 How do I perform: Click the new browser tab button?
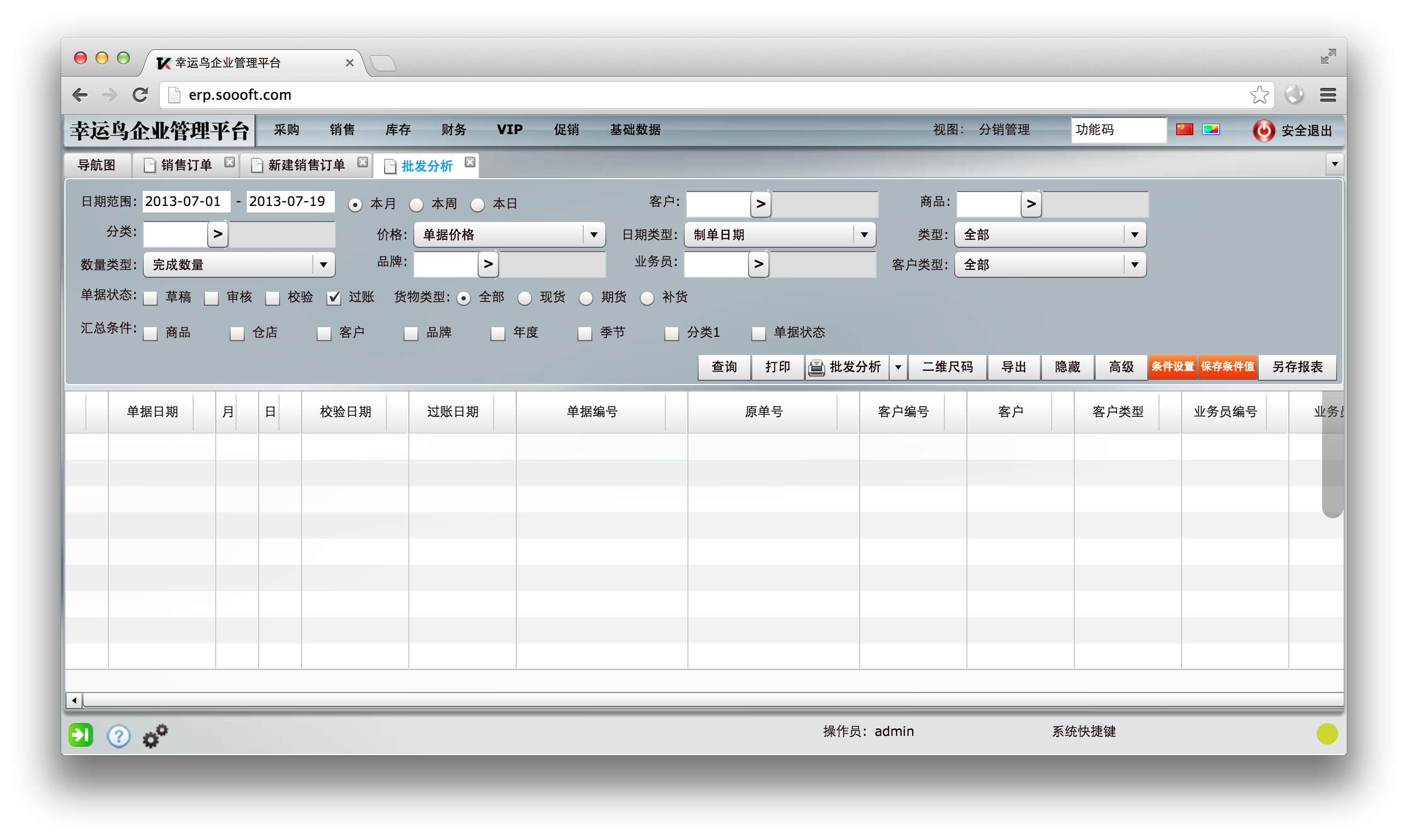(383, 63)
